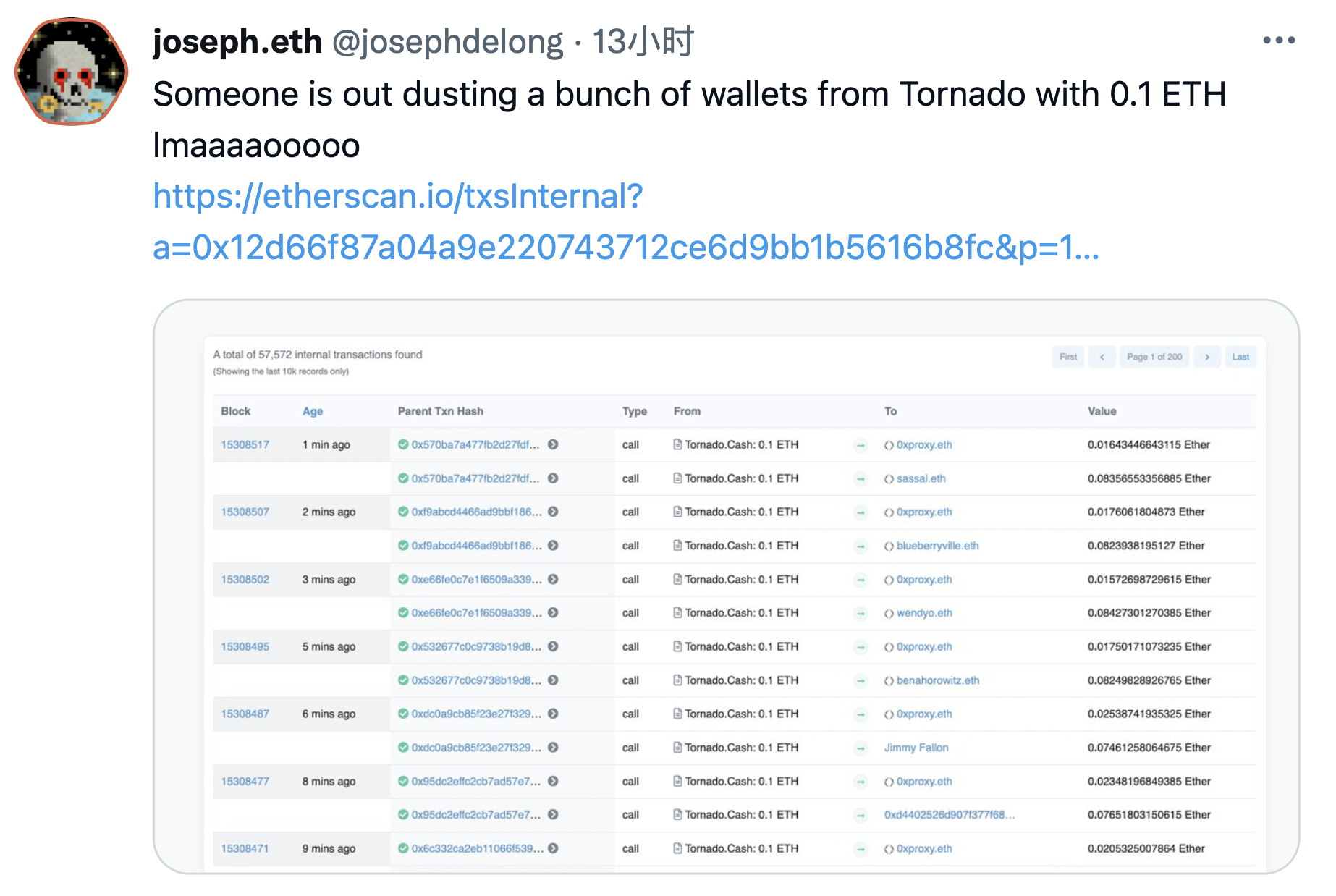1336x896 pixels.
Task: Open the tweet's three-dot more menu
Action: point(1278,41)
